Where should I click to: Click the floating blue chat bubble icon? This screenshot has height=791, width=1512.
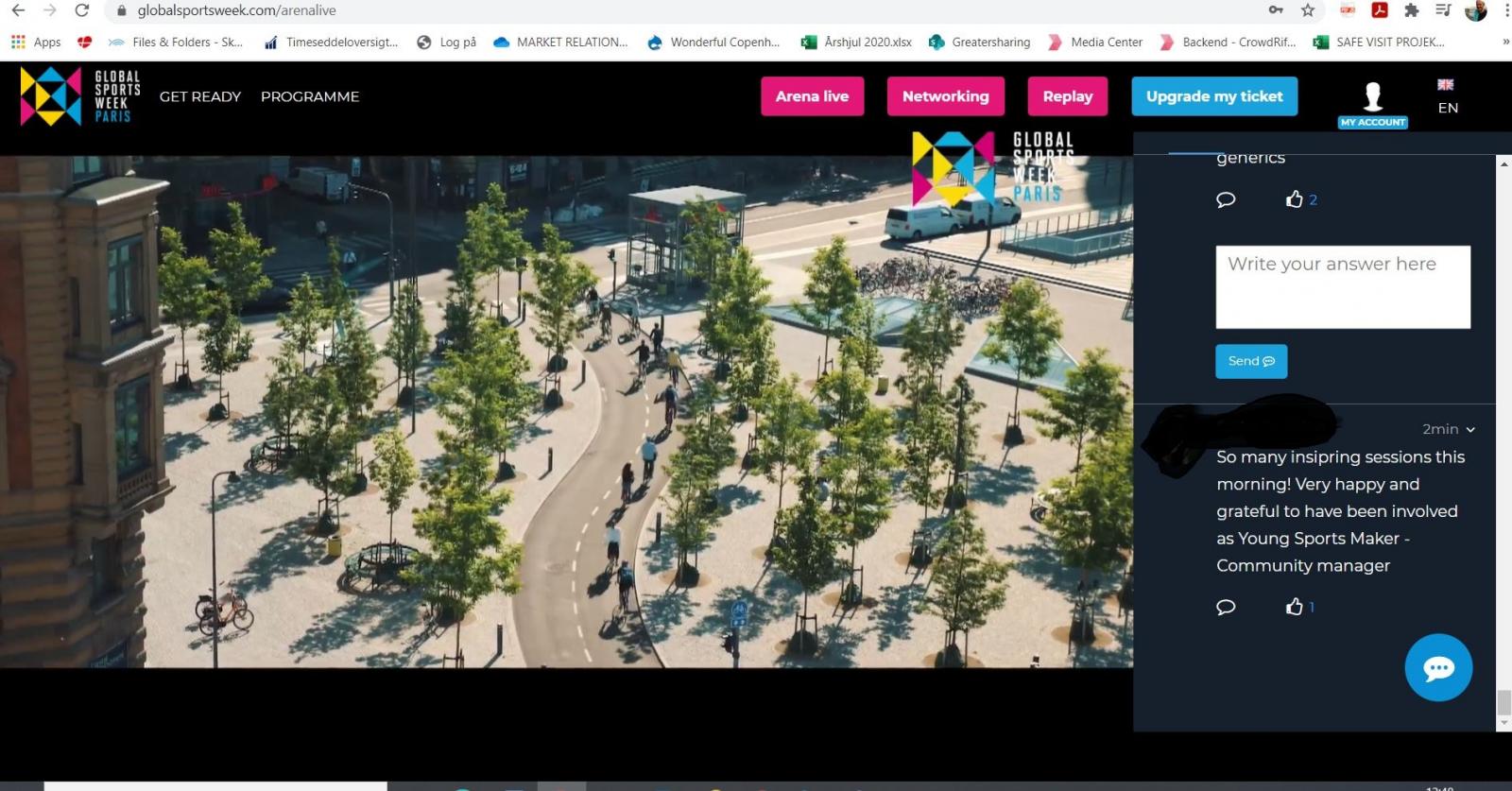(1437, 668)
